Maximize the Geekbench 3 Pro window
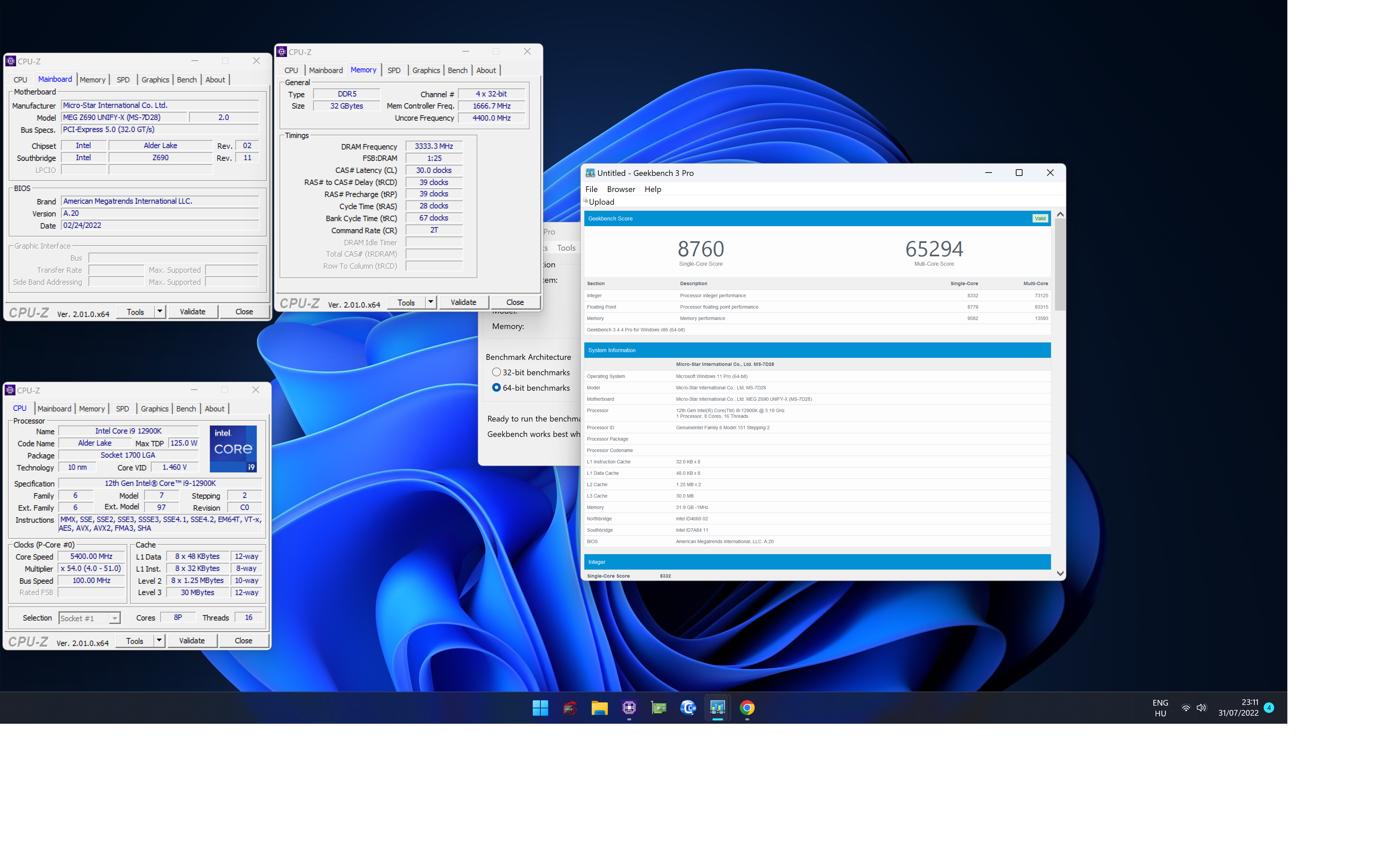The height and width of the screenshot is (843, 1400). 1019,173
